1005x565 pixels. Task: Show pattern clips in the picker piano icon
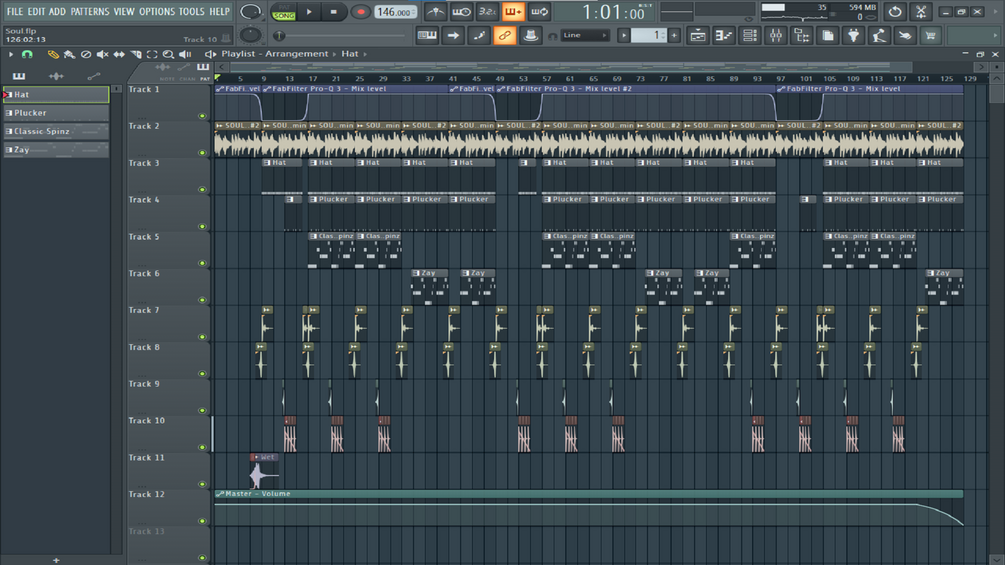point(19,76)
